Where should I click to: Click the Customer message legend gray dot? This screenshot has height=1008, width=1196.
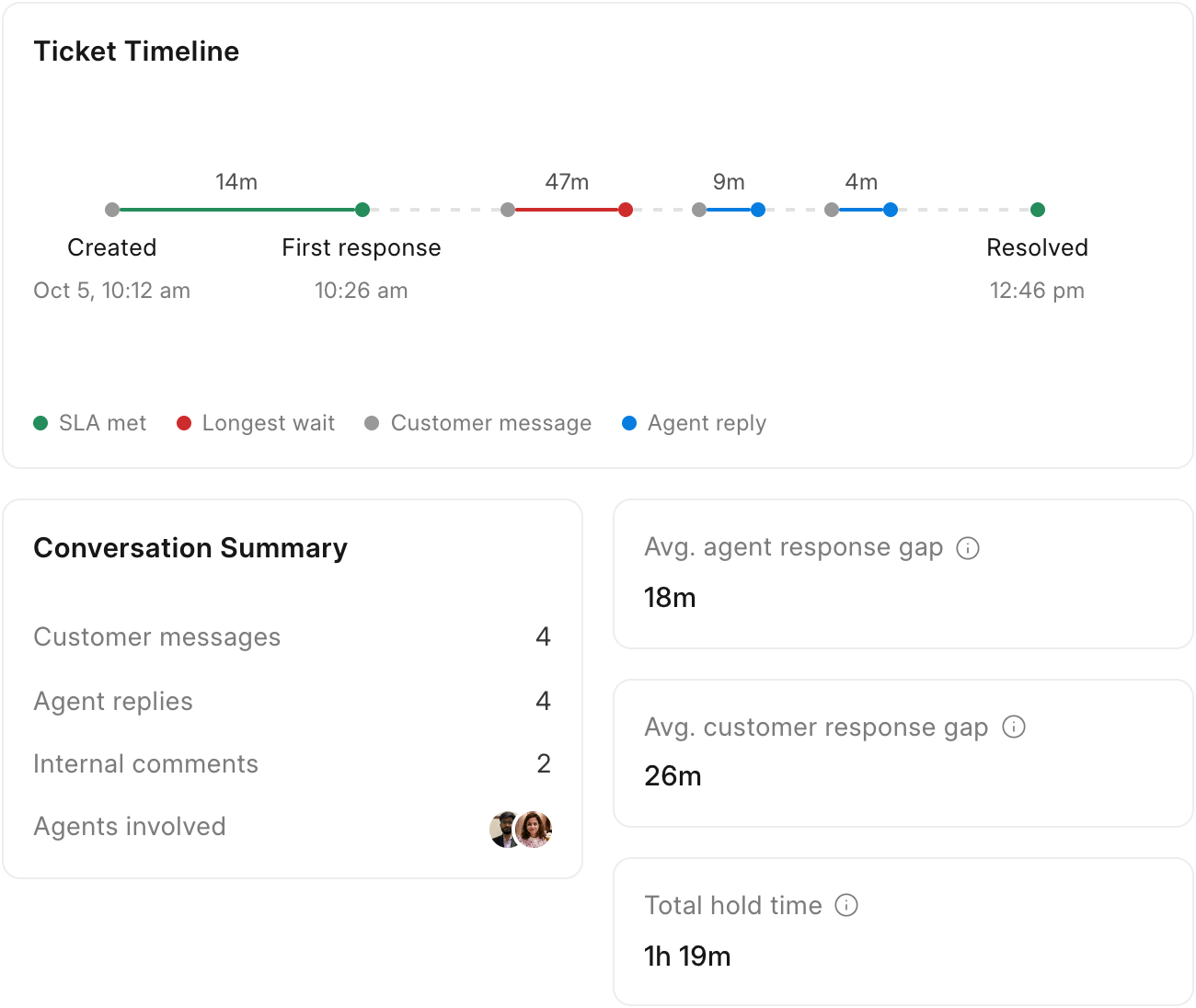[x=372, y=423]
